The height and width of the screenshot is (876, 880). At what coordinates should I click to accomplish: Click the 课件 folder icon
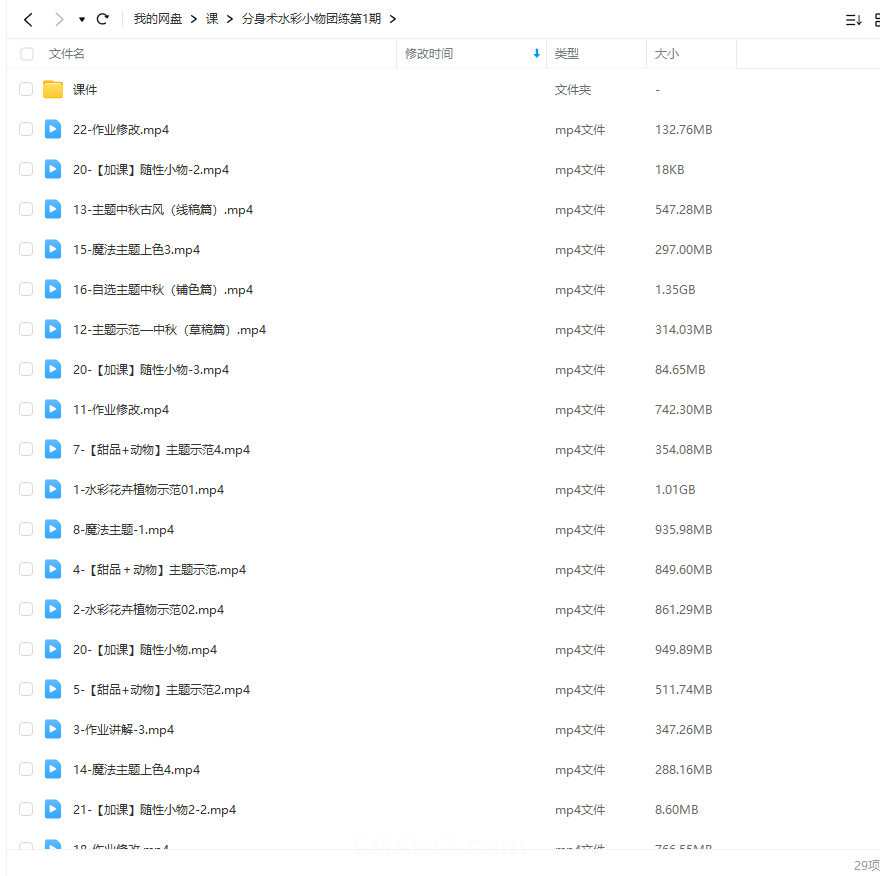point(53,90)
